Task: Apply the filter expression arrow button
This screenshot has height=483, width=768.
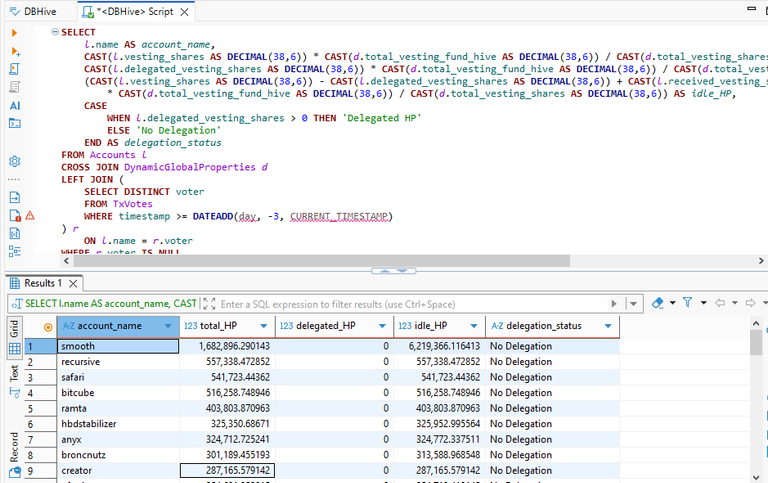Action: [x=614, y=304]
